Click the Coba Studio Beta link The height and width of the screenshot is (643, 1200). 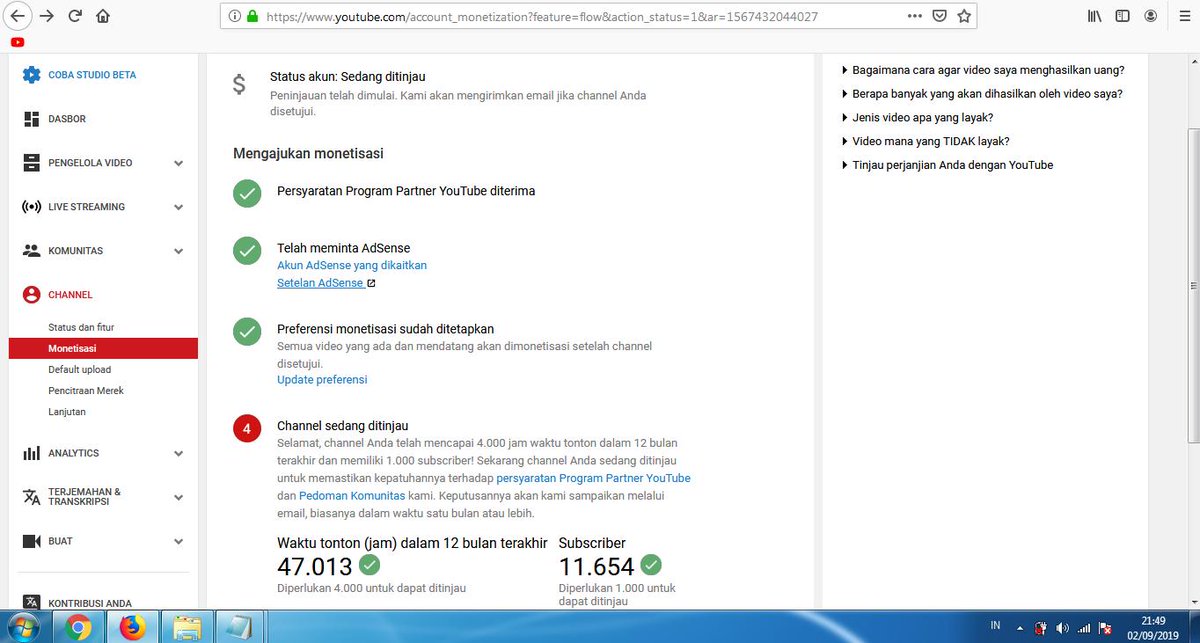[92, 75]
